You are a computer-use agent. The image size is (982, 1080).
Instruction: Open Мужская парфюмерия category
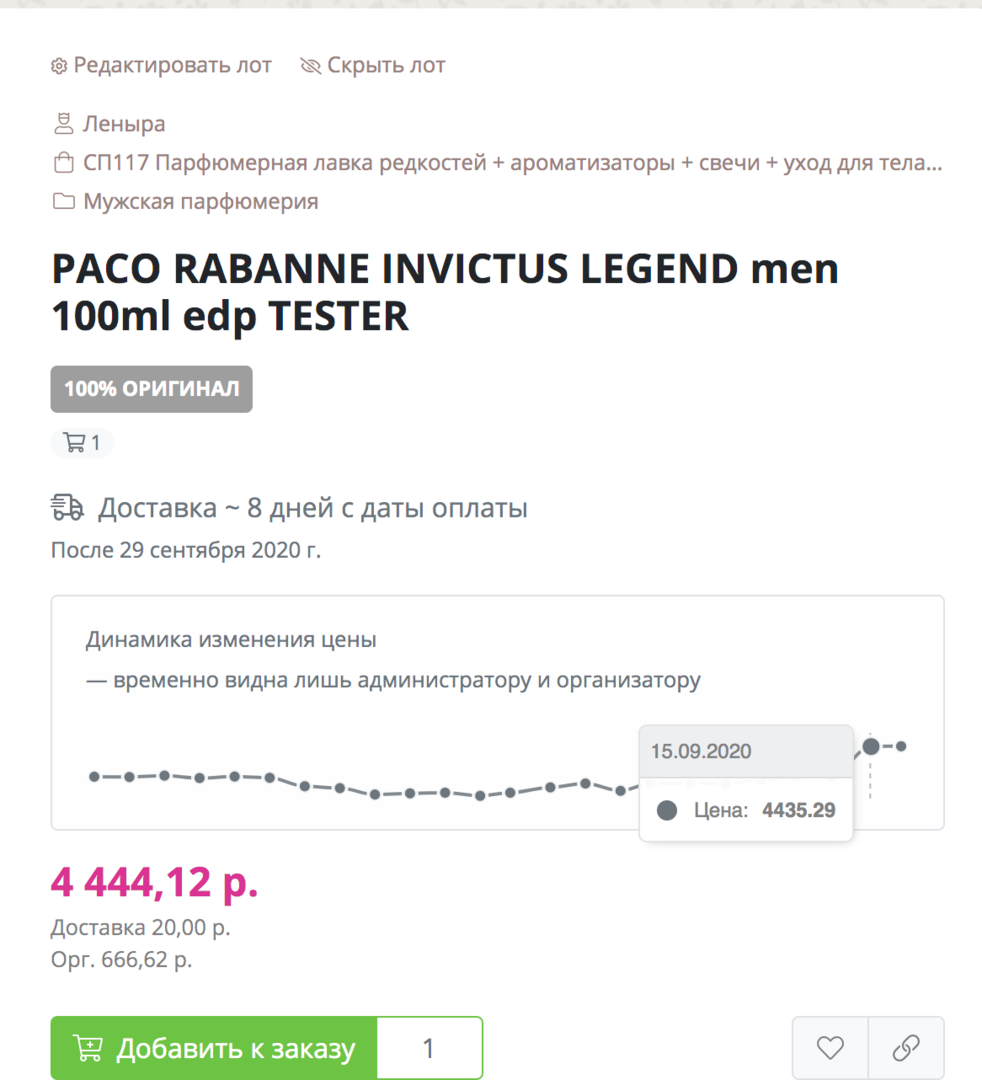tap(200, 202)
